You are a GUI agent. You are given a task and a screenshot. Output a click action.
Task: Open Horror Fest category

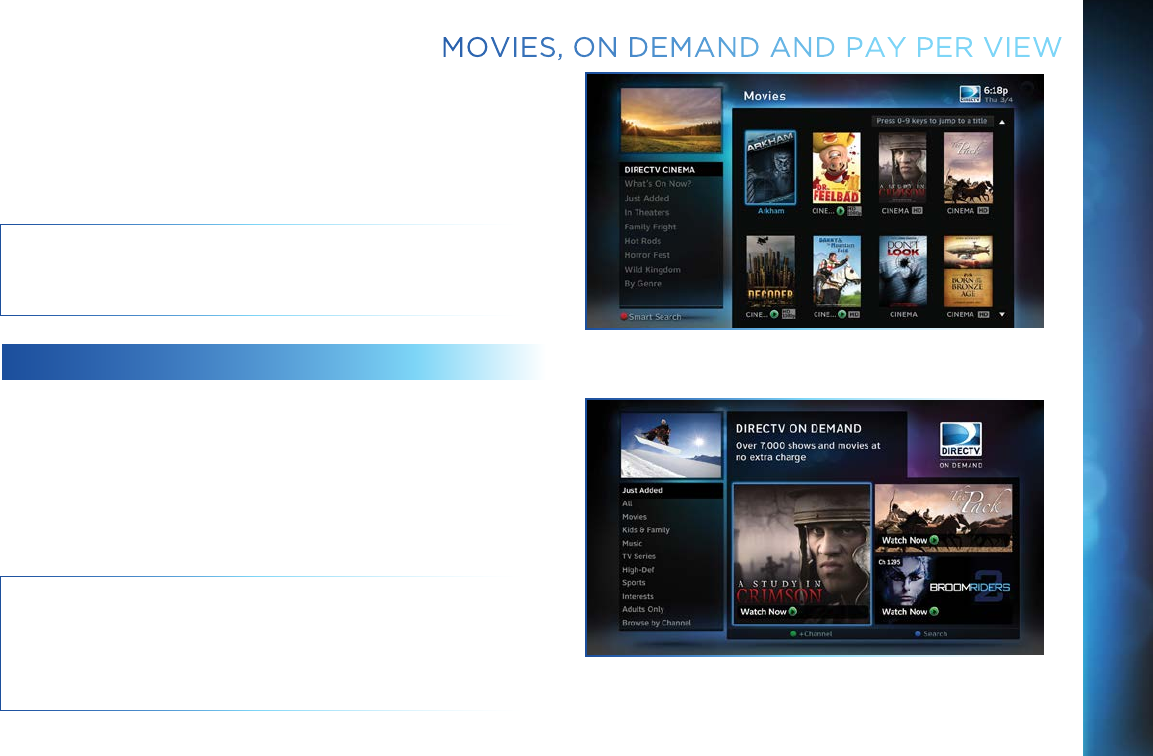(x=647, y=255)
